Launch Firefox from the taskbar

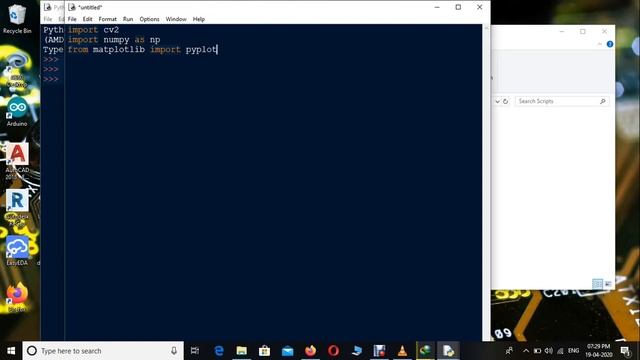click(x=310, y=351)
